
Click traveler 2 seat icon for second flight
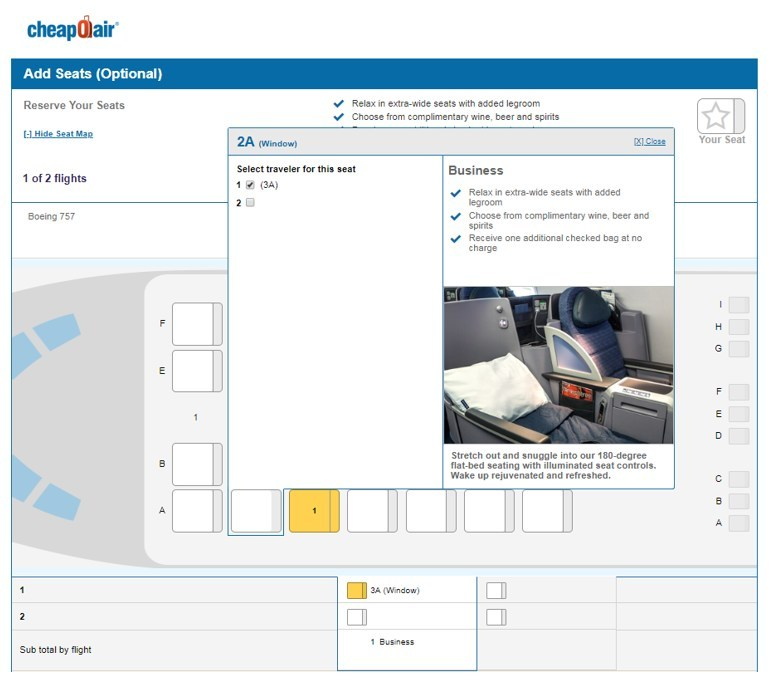496,617
